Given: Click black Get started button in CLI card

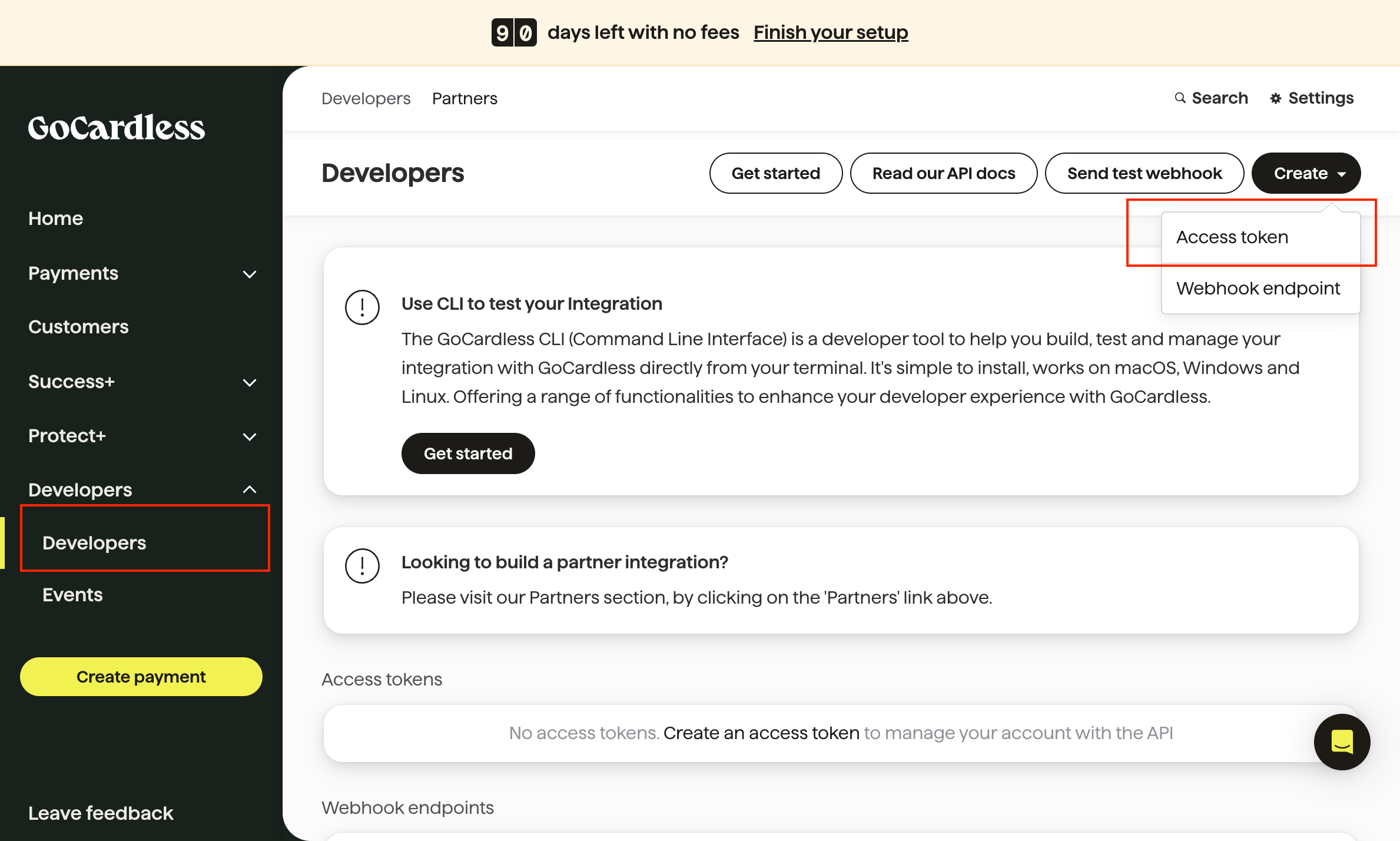Looking at the screenshot, I should point(468,453).
